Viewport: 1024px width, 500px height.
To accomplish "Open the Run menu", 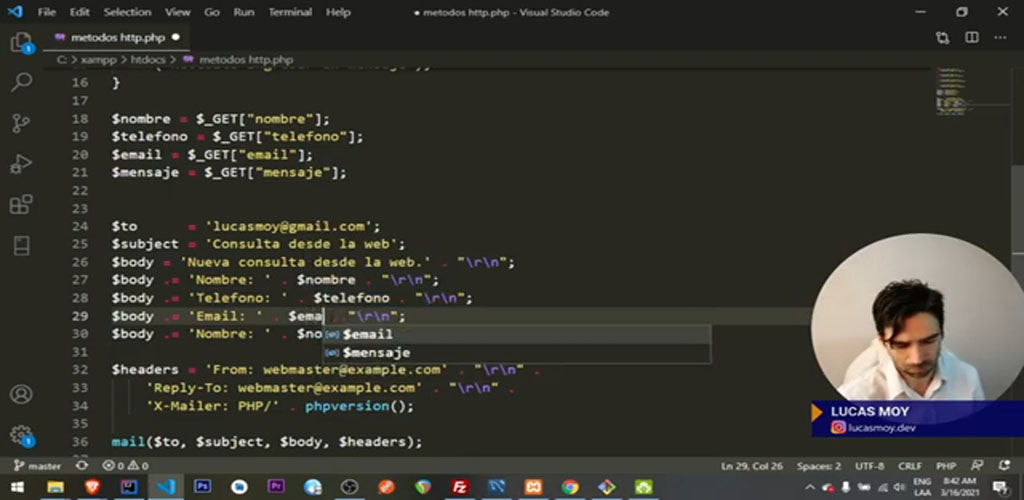I will (244, 12).
